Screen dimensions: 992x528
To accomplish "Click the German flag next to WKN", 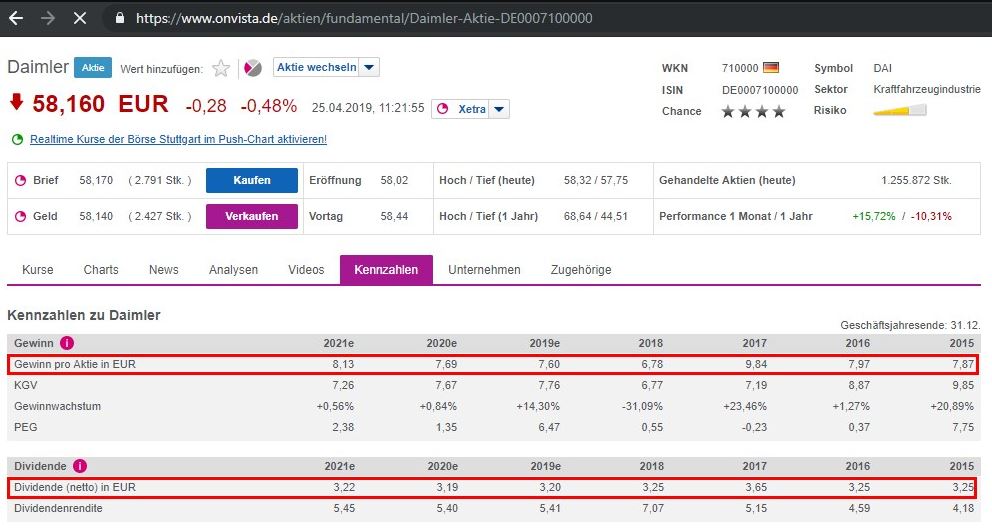I will tap(771, 67).
